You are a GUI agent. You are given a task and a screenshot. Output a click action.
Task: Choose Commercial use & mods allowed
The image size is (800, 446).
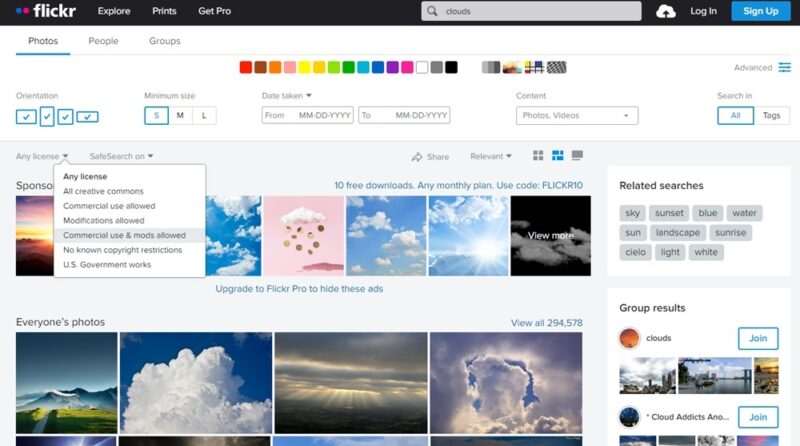tap(129, 235)
